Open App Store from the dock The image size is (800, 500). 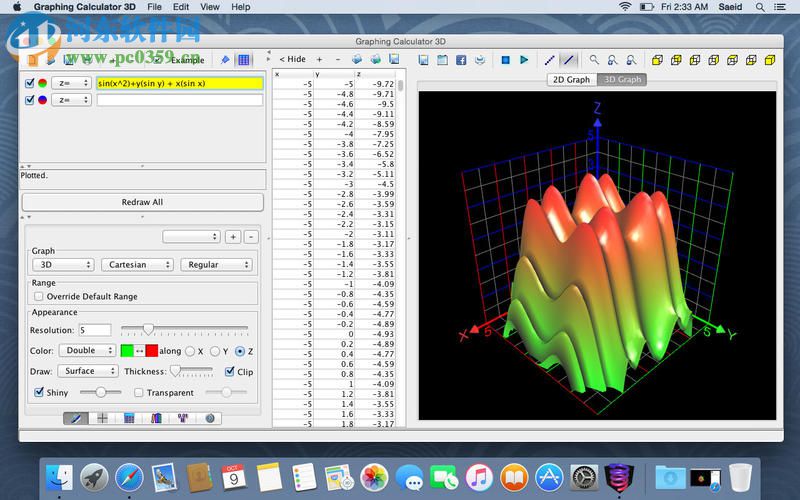[549, 478]
